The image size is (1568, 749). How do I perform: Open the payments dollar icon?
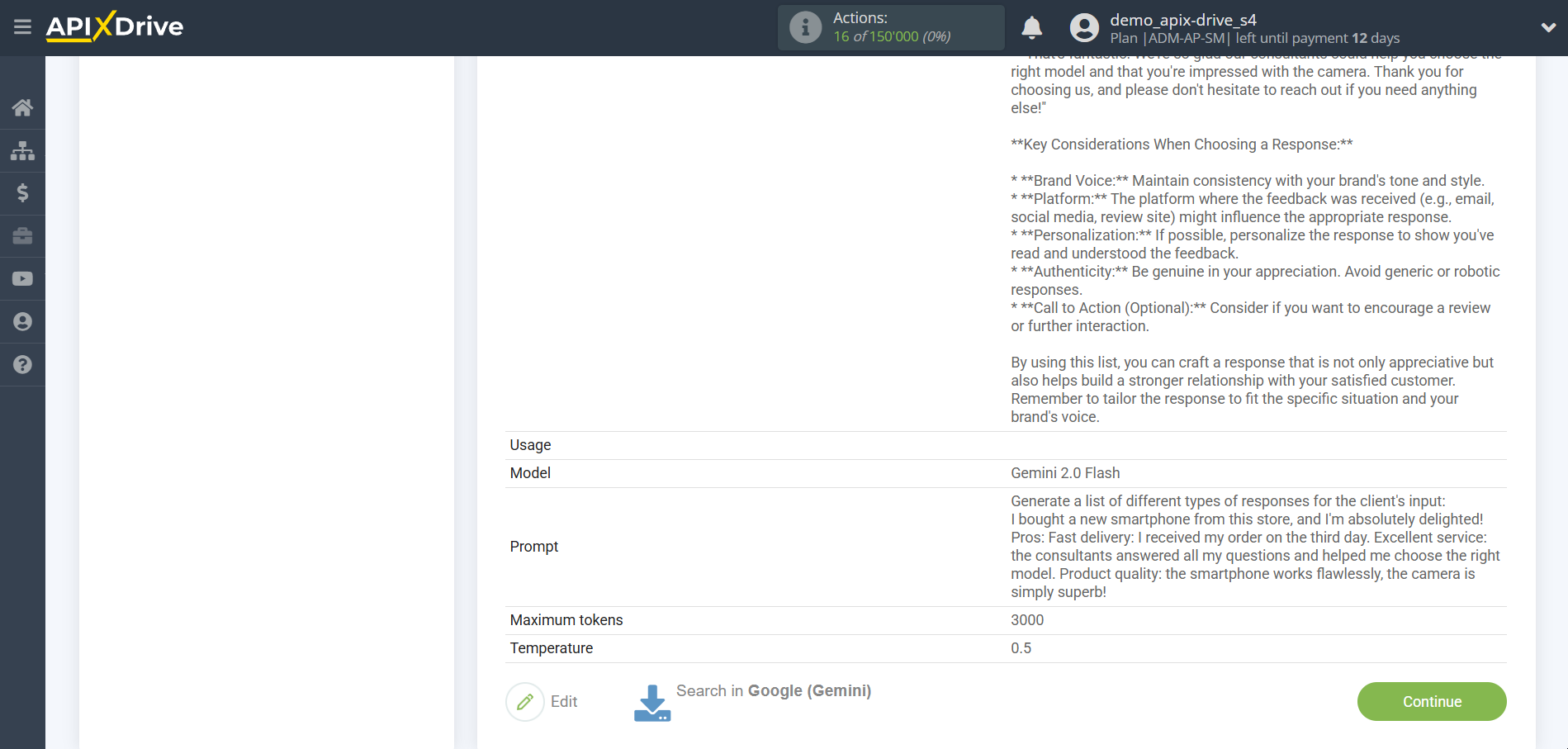click(x=22, y=193)
